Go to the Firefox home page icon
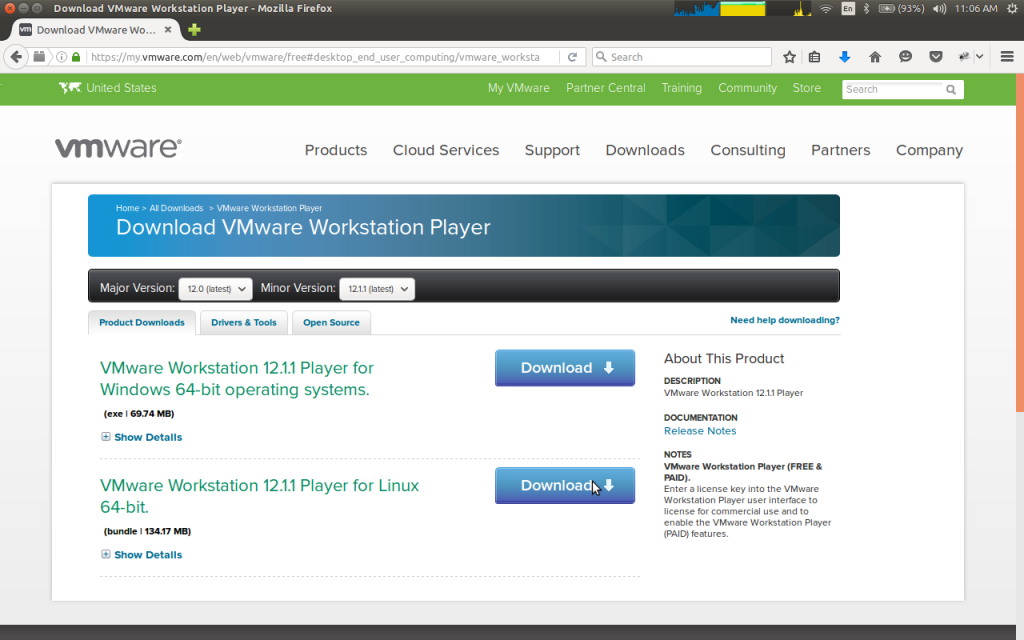The width and height of the screenshot is (1024, 640). [875, 57]
